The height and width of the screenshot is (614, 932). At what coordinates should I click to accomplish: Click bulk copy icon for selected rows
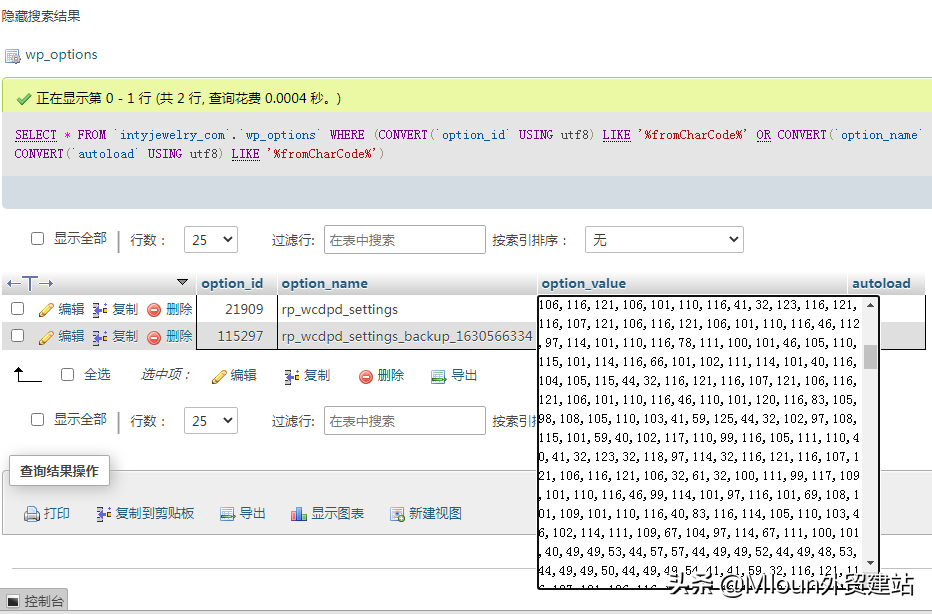pos(292,376)
